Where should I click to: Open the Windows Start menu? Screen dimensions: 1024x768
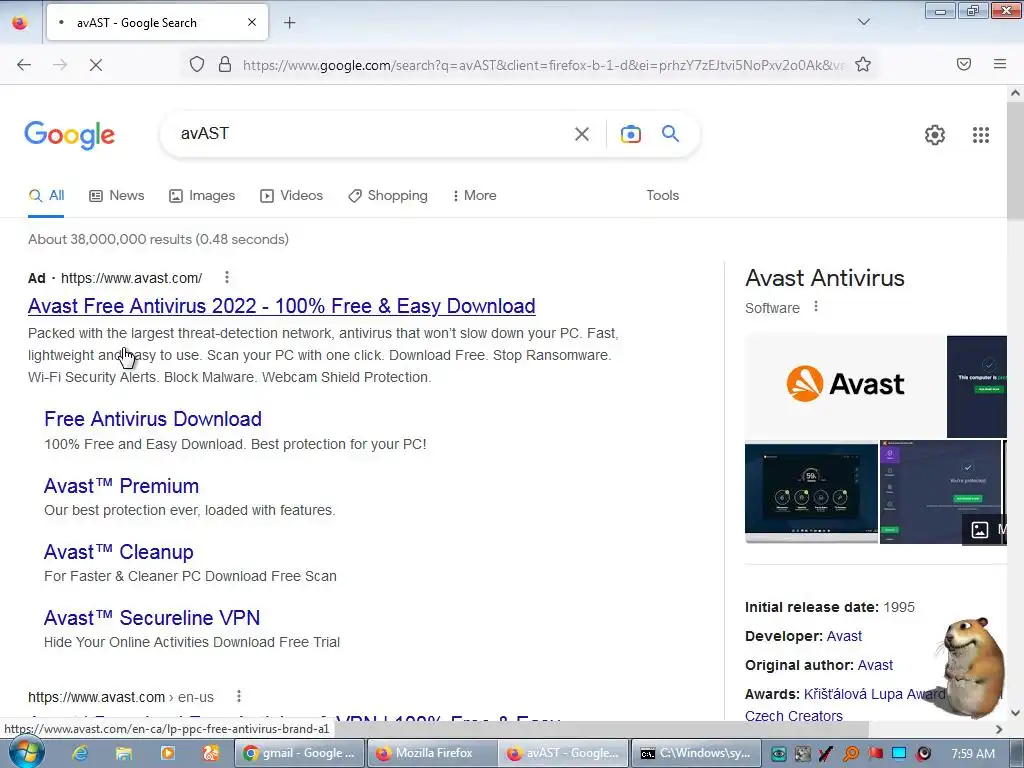pyautogui.click(x=26, y=753)
